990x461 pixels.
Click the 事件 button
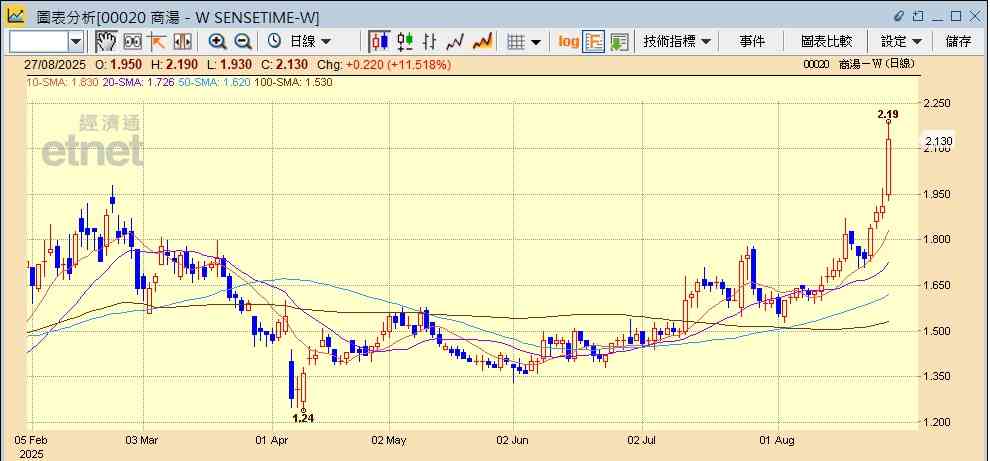tap(752, 42)
